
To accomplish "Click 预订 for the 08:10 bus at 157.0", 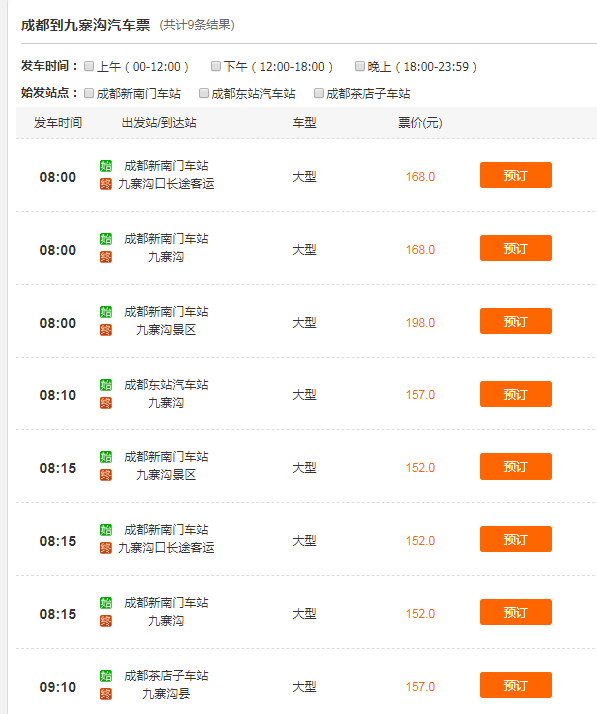I will (515, 394).
